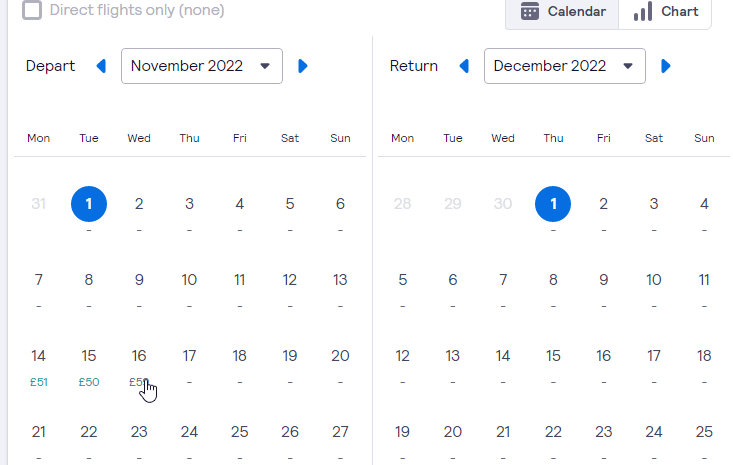Choose November 20 in departure calendar
Screen dimensions: 733x465
(340, 356)
